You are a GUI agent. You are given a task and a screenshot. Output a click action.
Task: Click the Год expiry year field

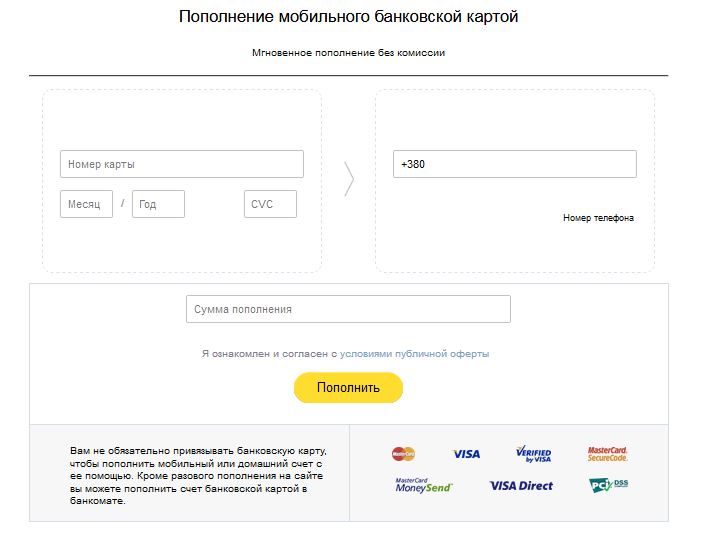[x=158, y=204]
